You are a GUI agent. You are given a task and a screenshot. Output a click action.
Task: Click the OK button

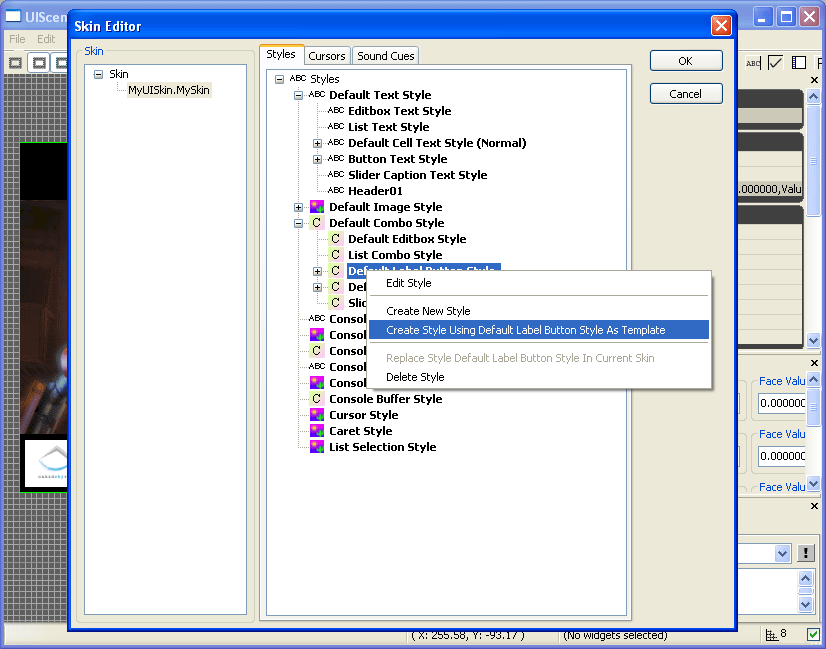click(x=686, y=60)
